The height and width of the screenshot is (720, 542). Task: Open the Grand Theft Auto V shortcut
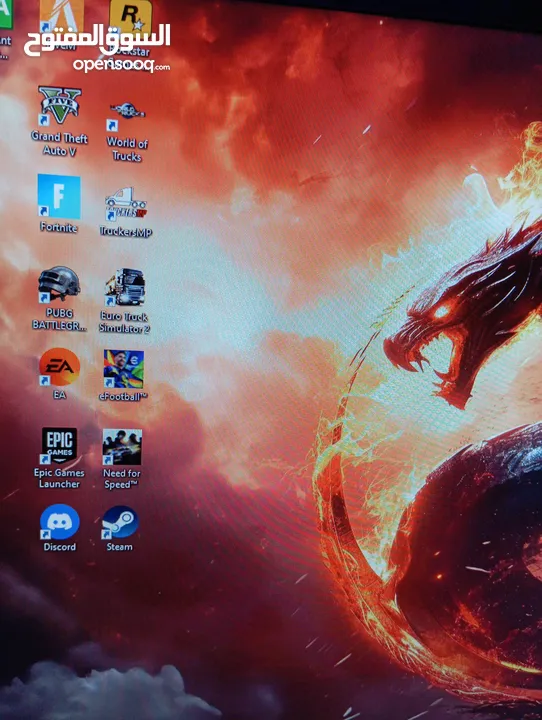(60, 105)
